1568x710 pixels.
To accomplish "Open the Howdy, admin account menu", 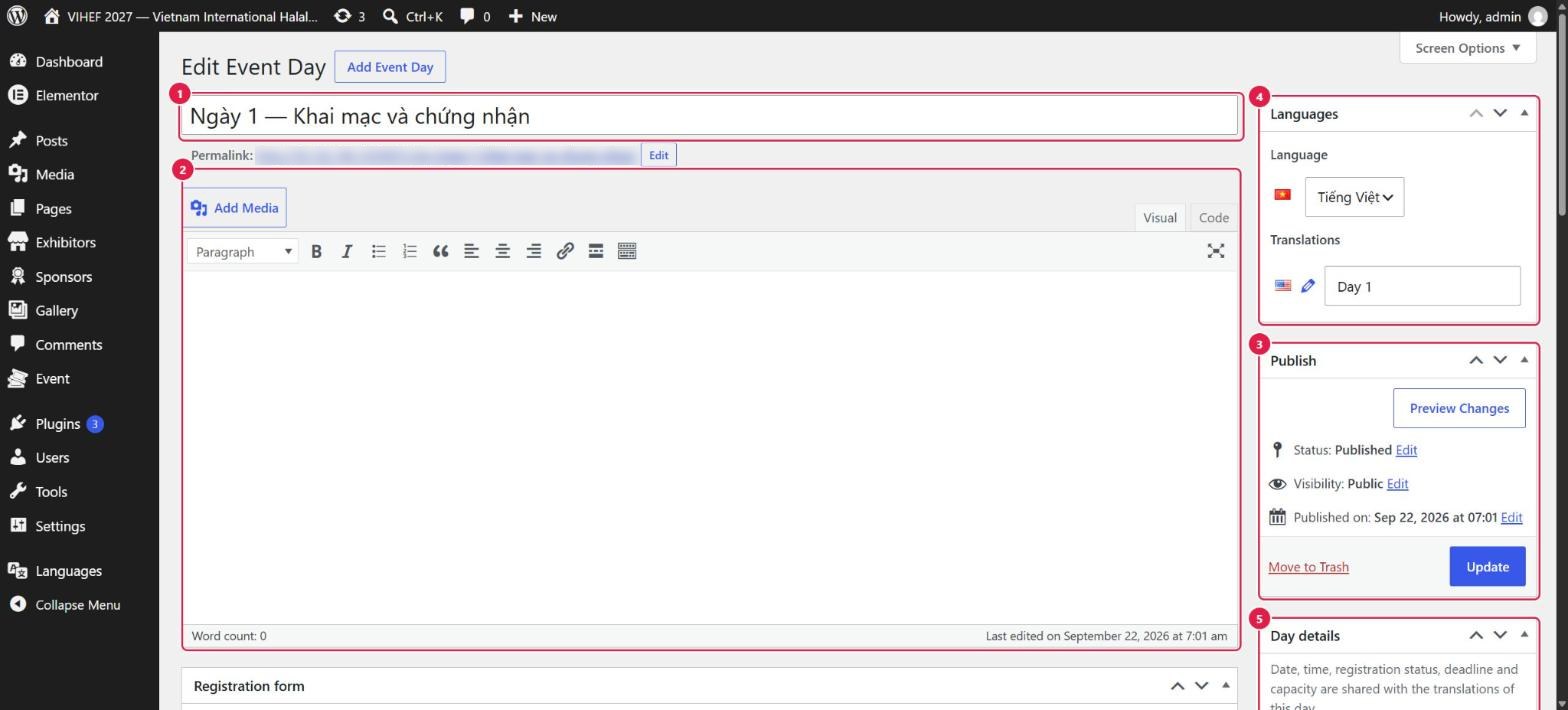I will tap(1492, 16).
